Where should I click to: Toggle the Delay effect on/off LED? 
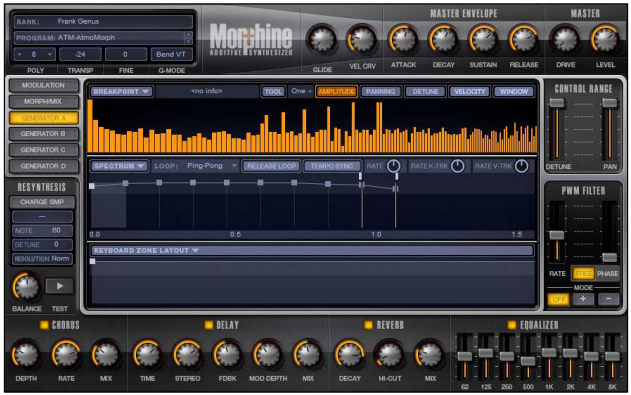tap(208, 325)
